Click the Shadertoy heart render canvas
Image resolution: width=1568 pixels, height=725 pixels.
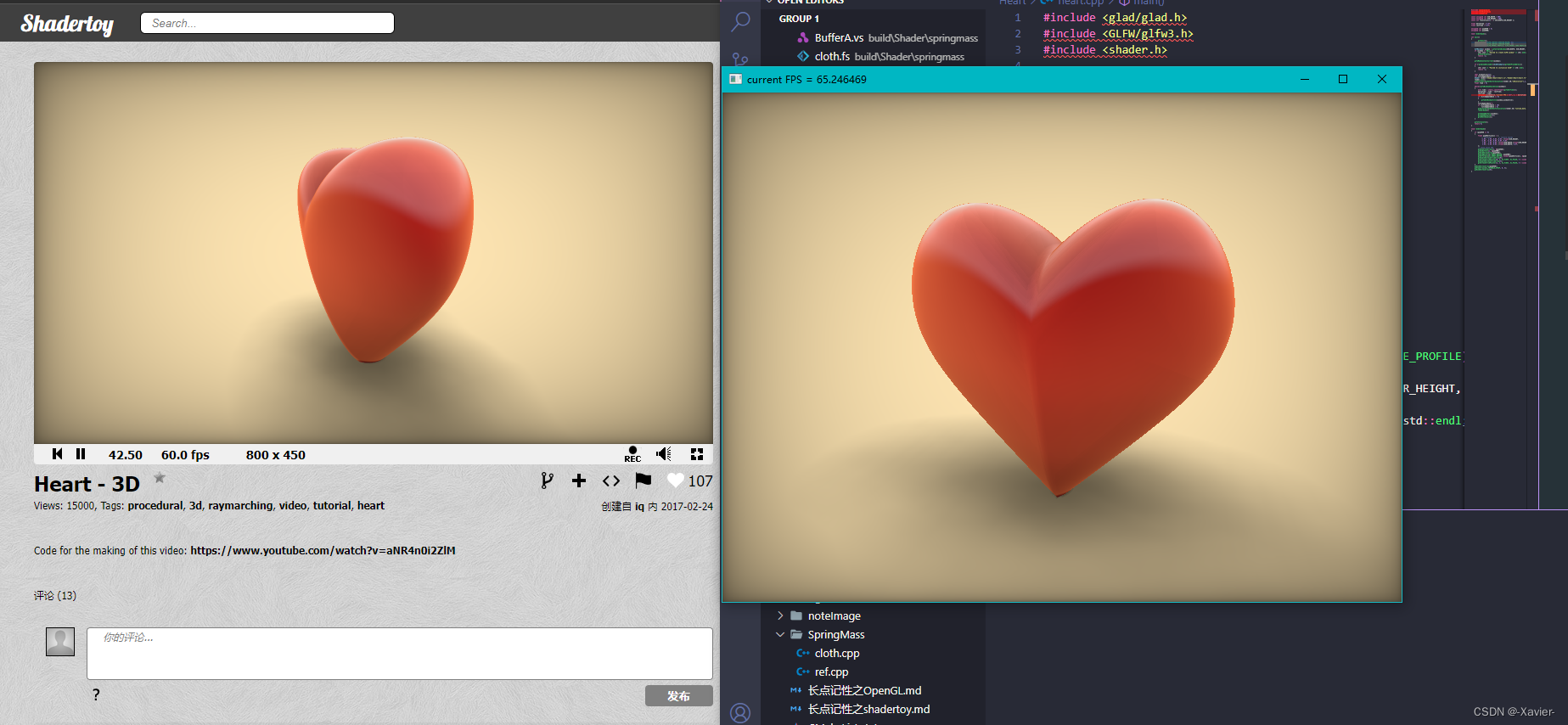point(374,253)
